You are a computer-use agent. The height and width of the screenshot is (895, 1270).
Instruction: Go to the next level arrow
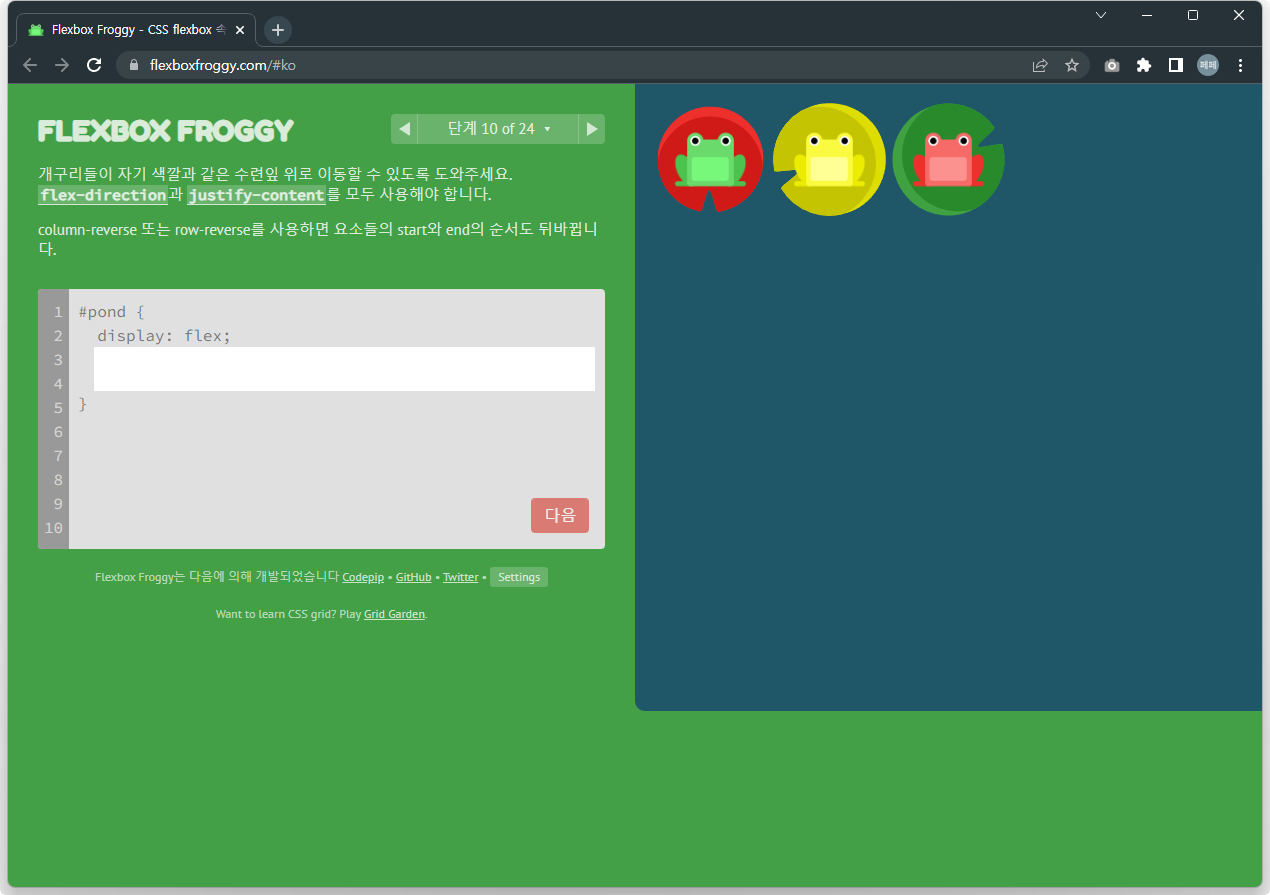pos(592,129)
